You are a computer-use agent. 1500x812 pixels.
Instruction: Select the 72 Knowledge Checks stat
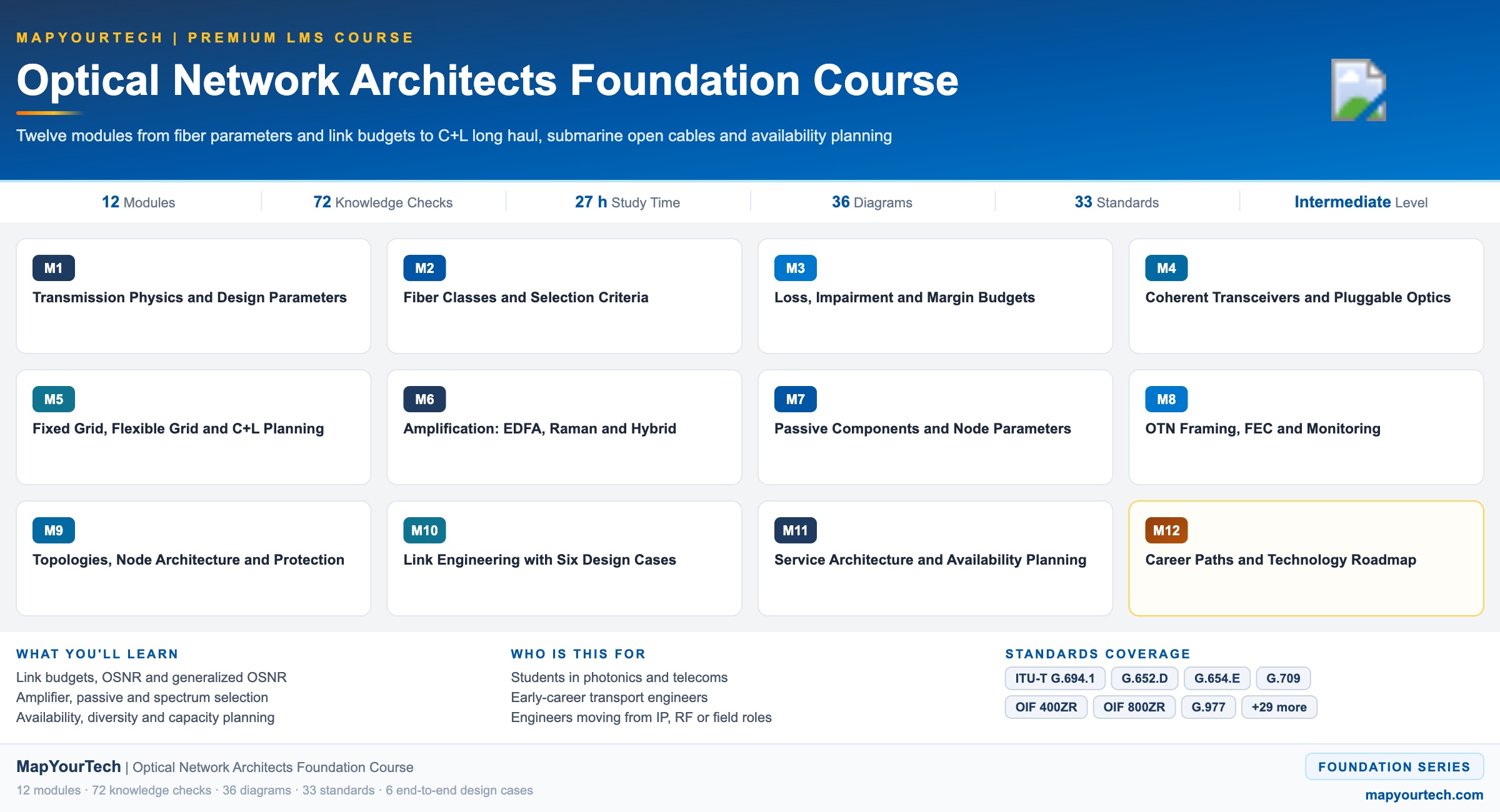pyautogui.click(x=383, y=202)
